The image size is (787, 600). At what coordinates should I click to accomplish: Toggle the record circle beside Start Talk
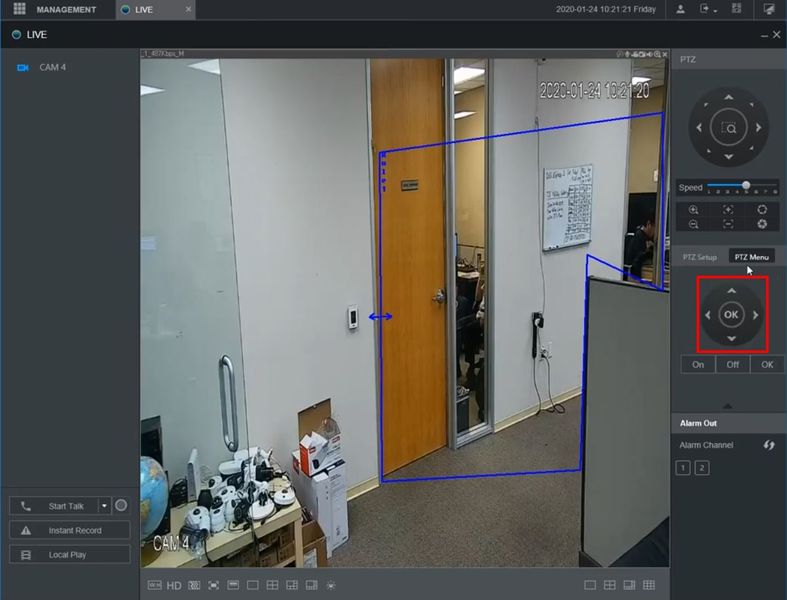pyautogui.click(x=121, y=506)
